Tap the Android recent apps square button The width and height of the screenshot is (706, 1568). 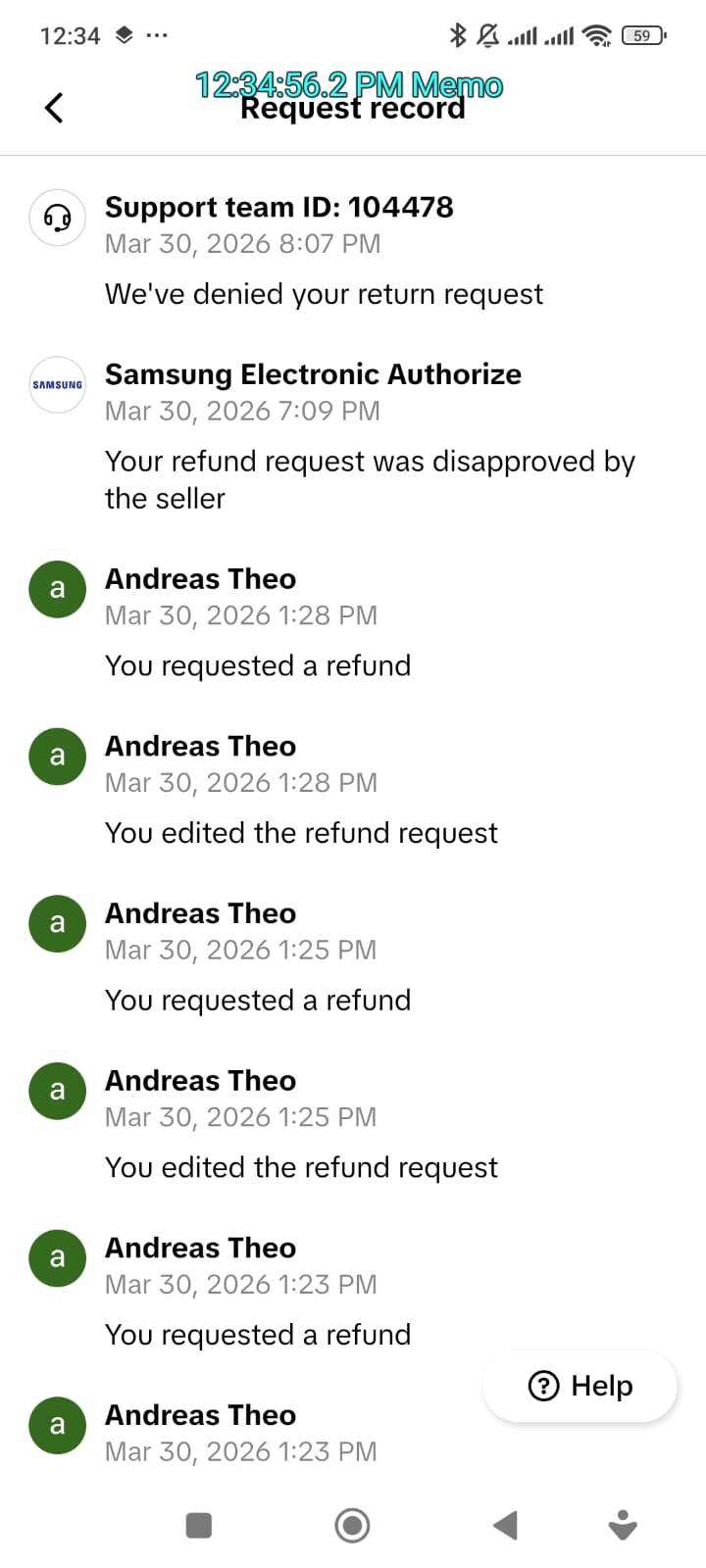pos(199,1525)
